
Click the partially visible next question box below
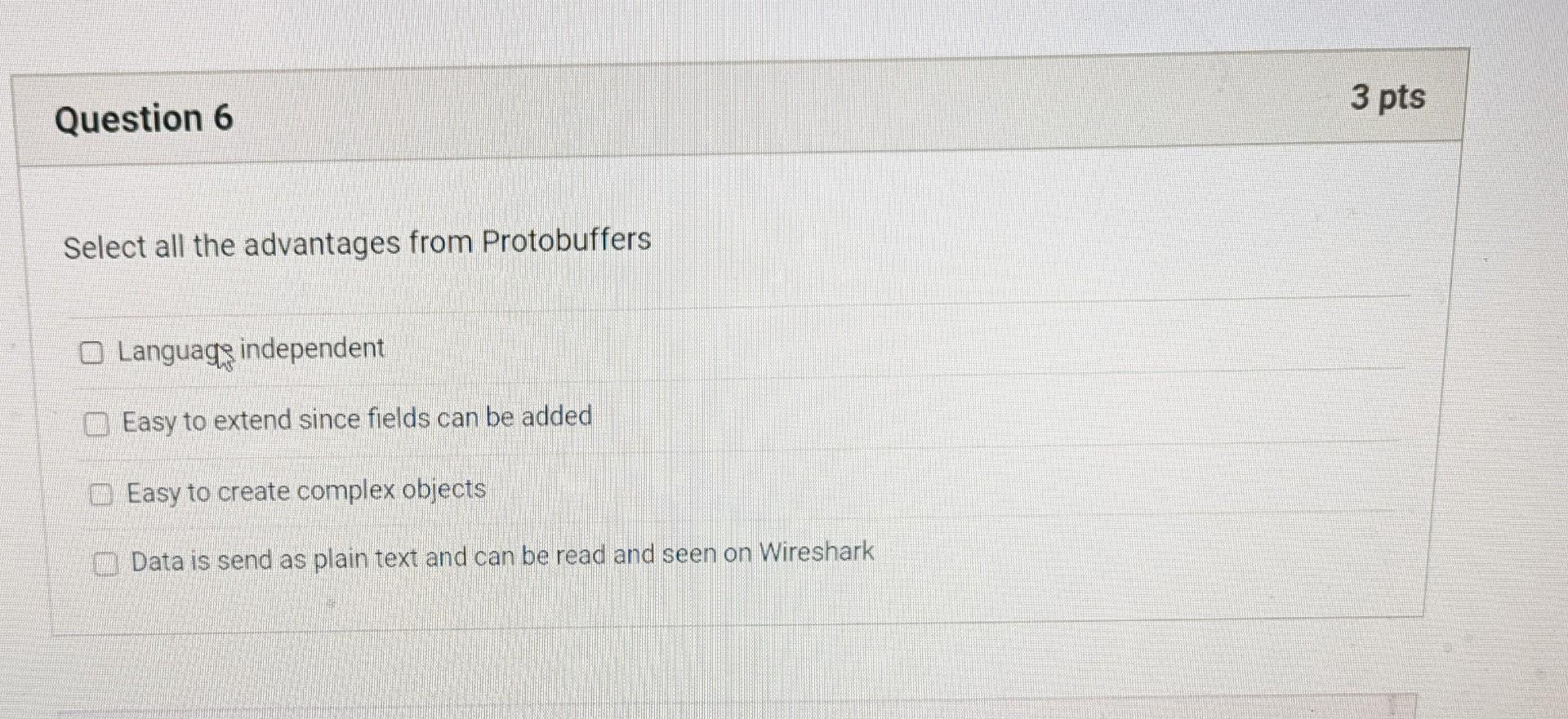click(x=735, y=707)
